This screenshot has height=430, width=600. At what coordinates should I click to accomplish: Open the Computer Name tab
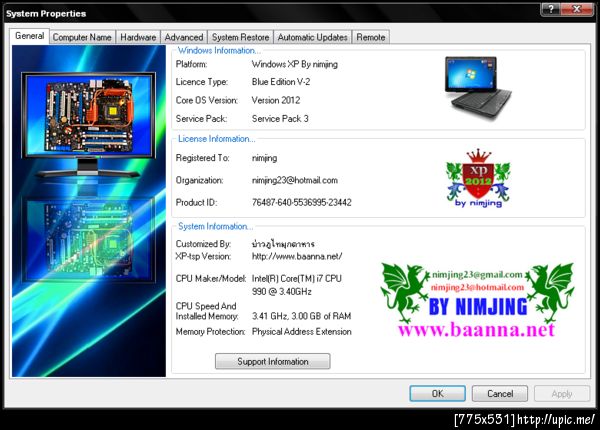pyautogui.click(x=82, y=37)
